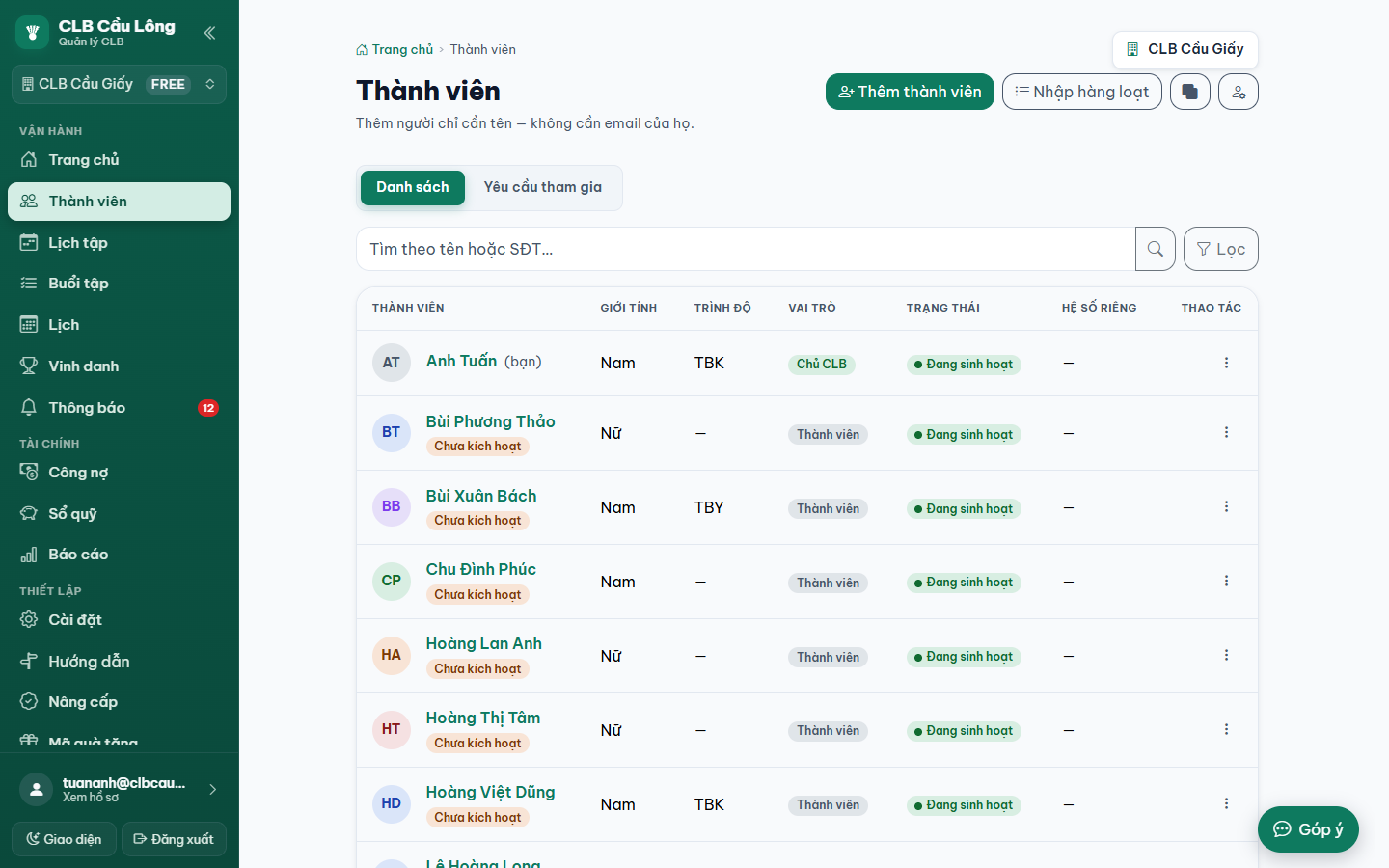Click the home icon in breadcrumb
Image resolution: width=1389 pixels, height=868 pixels.
362,50
